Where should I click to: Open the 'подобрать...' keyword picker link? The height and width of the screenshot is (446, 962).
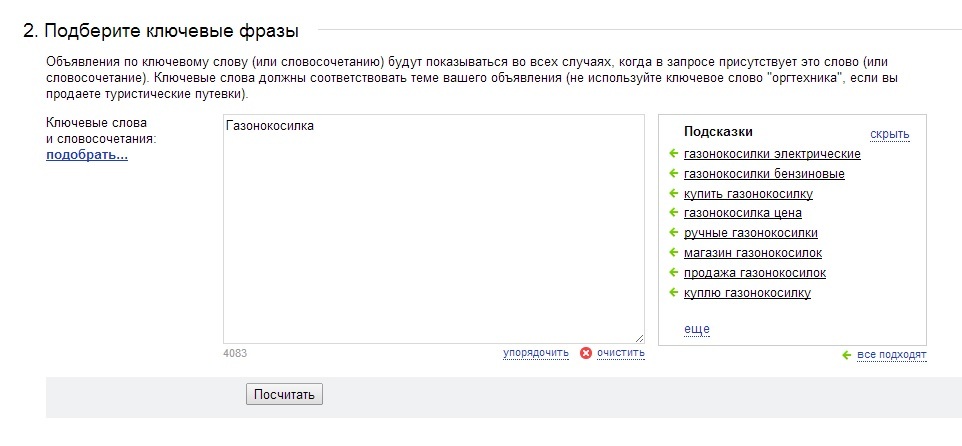(87, 155)
